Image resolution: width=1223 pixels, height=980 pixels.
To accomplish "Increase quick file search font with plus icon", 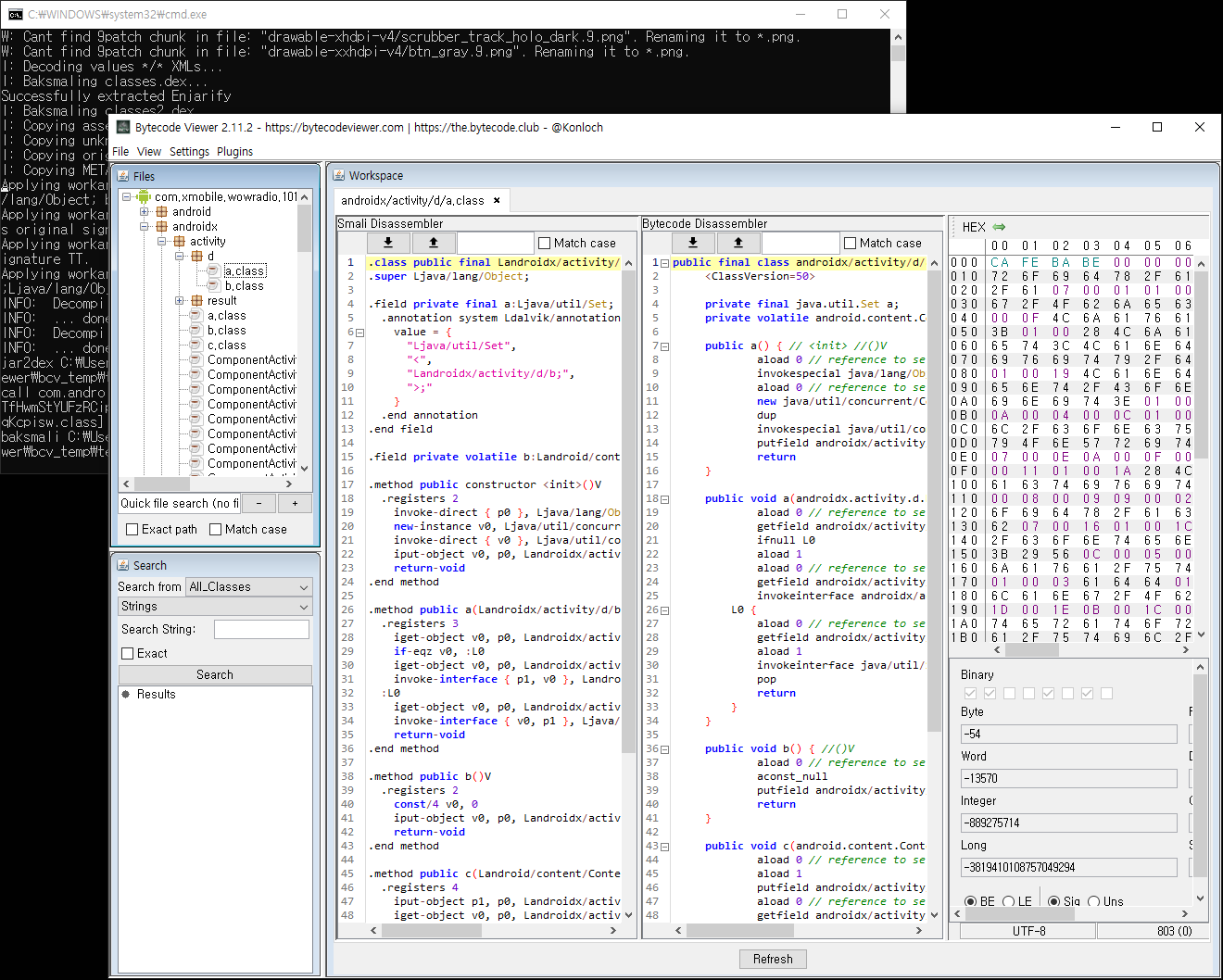I will (295, 503).
